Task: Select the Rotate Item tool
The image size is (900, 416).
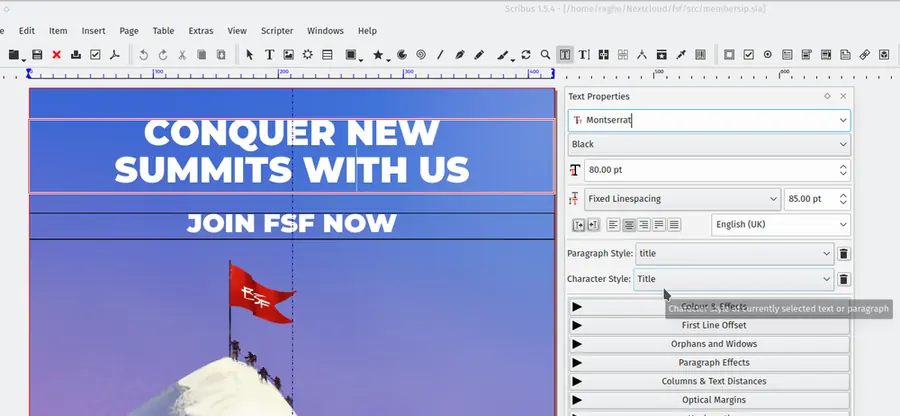Action: [x=526, y=55]
